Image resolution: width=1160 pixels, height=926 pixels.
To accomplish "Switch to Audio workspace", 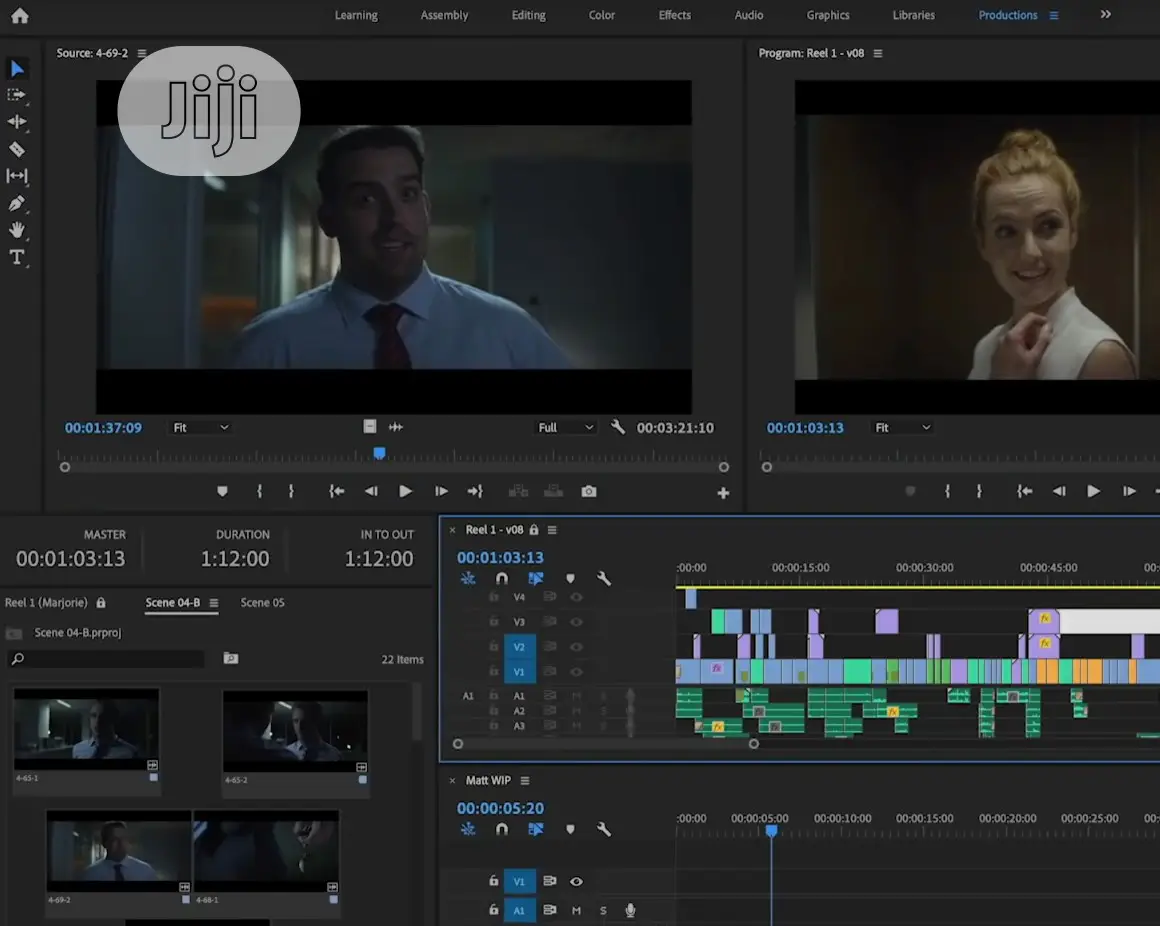I will click(x=749, y=15).
